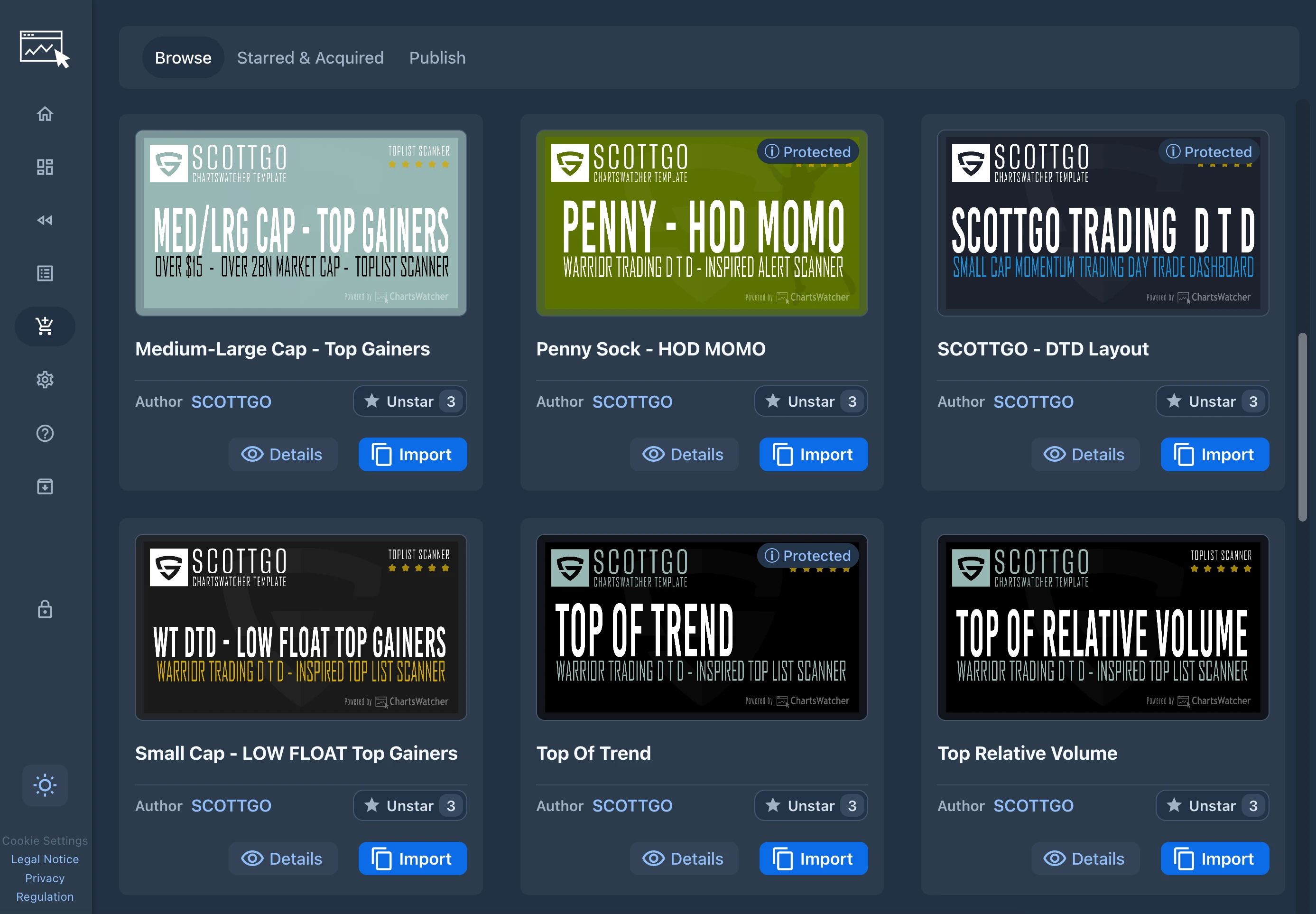Import SCOTTGO - DTD Layout template
The image size is (1316, 914).
(1215, 455)
